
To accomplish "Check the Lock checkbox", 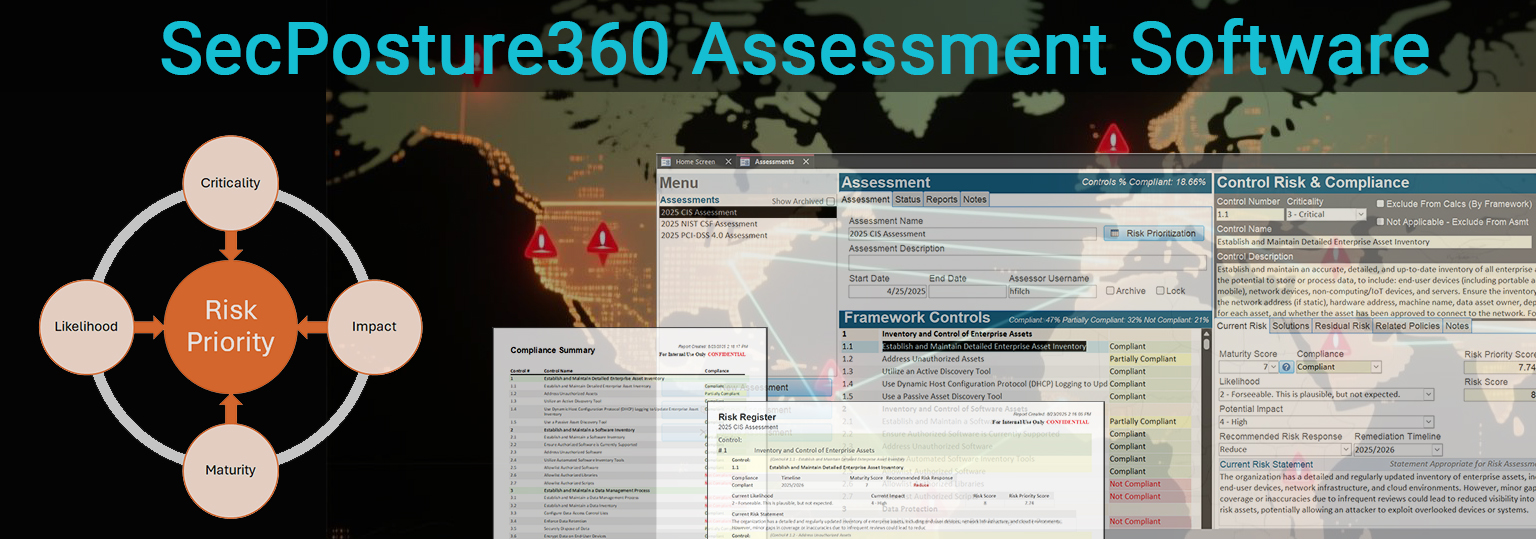I will pyautogui.click(x=1160, y=291).
